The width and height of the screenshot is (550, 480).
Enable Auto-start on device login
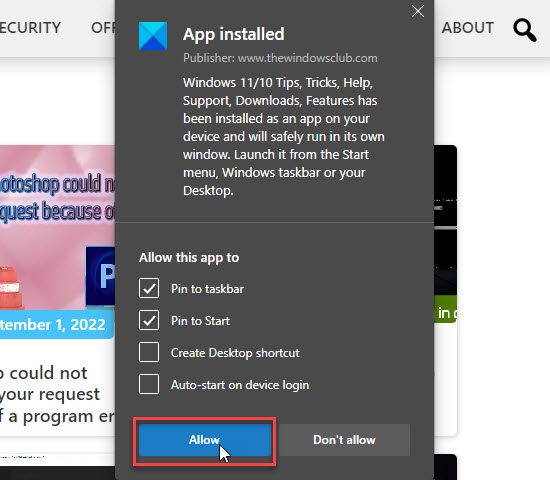pyautogui.click(x=149, y=384)
